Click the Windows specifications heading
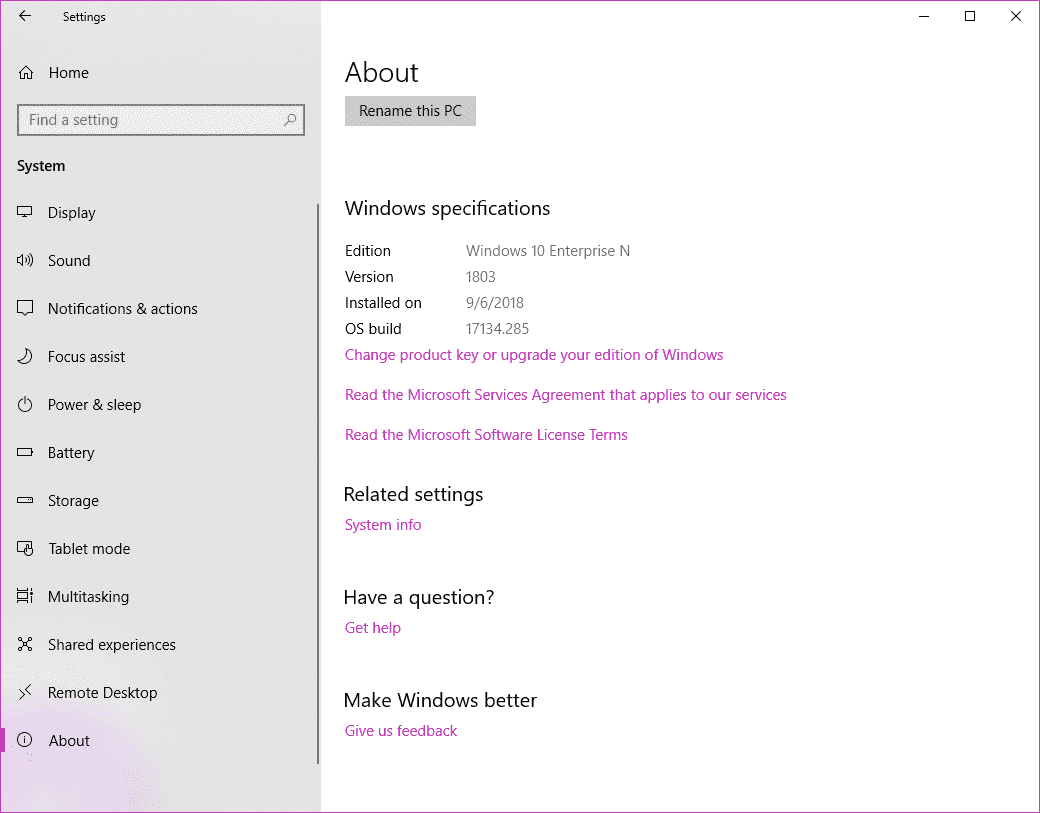 pyautogui.click(x=448, y=208)
